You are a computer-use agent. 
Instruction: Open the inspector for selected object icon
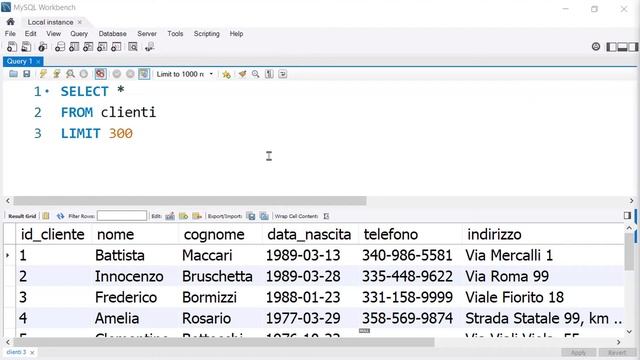(42, 47)
